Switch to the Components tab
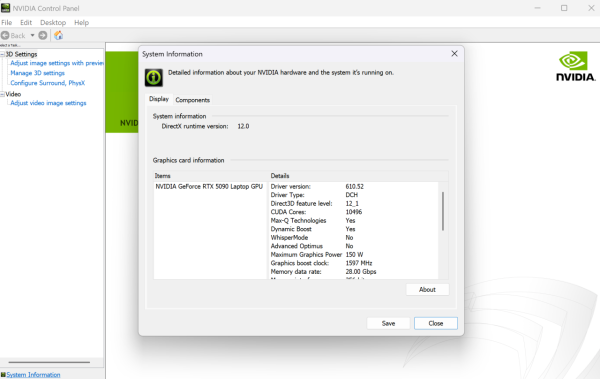The image size is (600, 379). [x=192, y=100]
